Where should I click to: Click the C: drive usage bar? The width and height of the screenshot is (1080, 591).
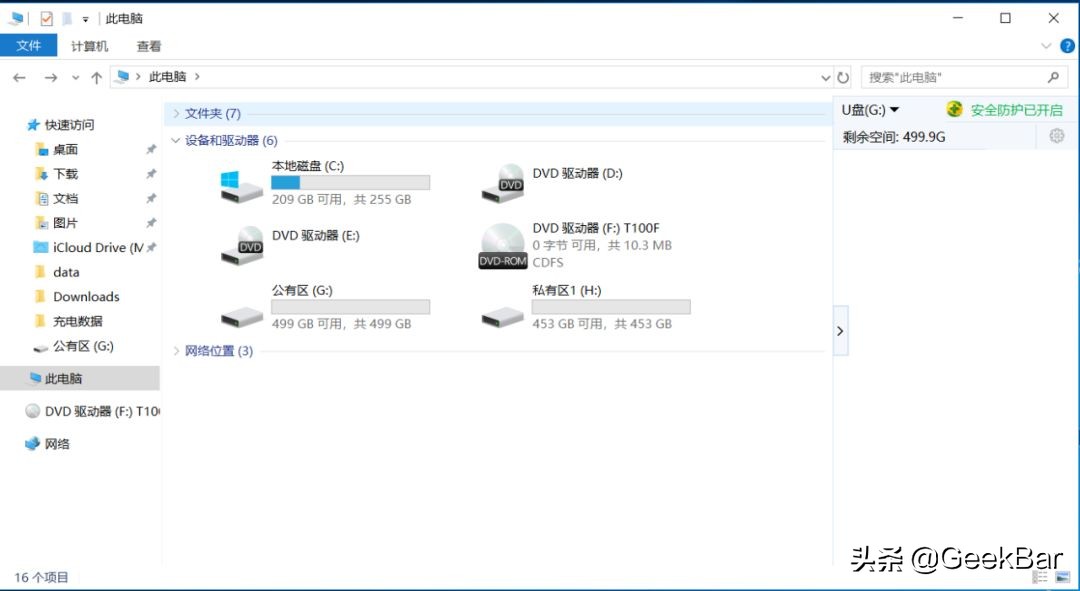351,183
